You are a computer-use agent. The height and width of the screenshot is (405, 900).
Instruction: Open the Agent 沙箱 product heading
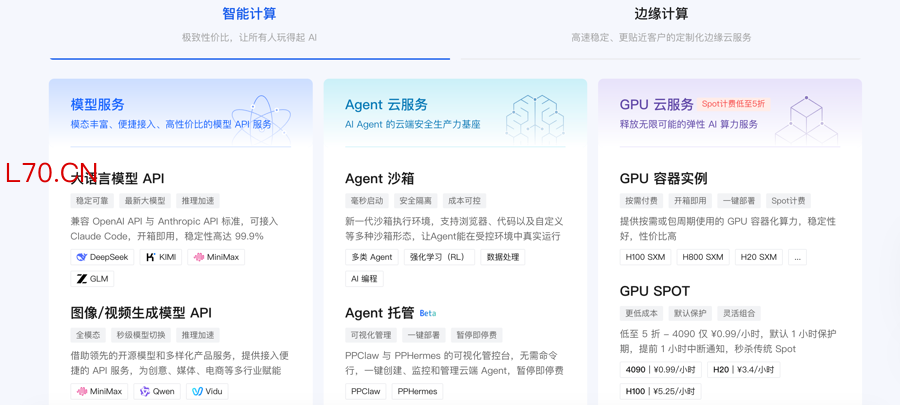point(379,178)
